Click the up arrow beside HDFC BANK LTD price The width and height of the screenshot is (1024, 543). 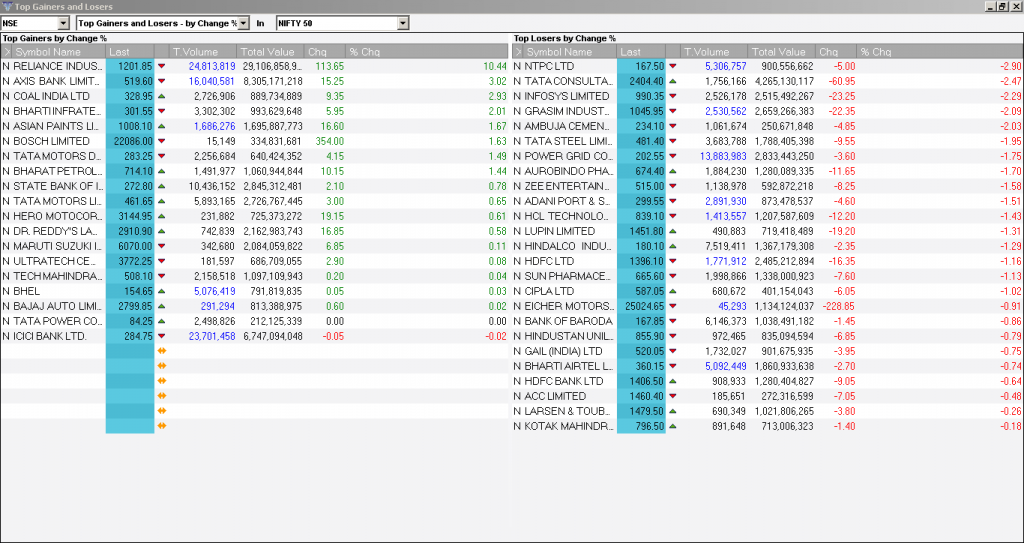tap(673, 382)
